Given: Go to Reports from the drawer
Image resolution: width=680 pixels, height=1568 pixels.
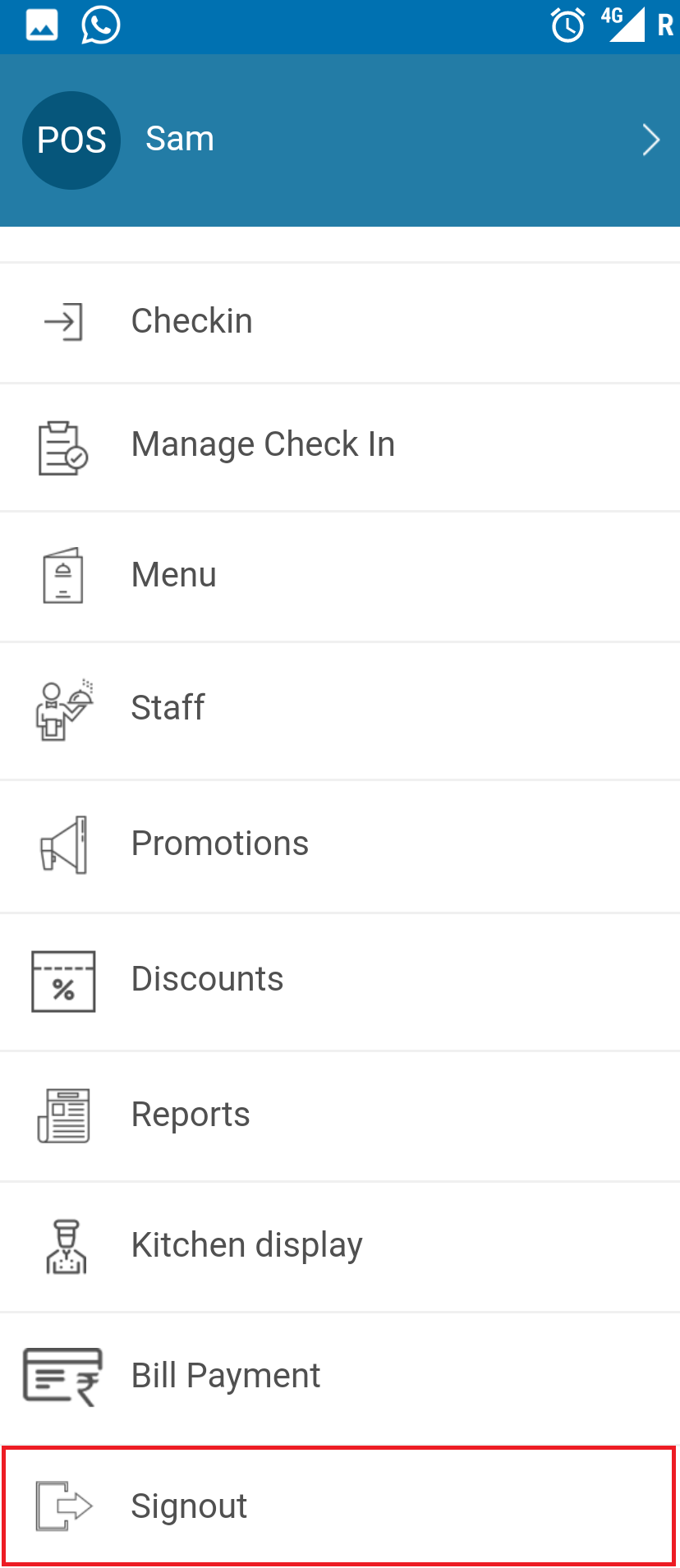Looking at the screenshot, I should [340, 1116].
